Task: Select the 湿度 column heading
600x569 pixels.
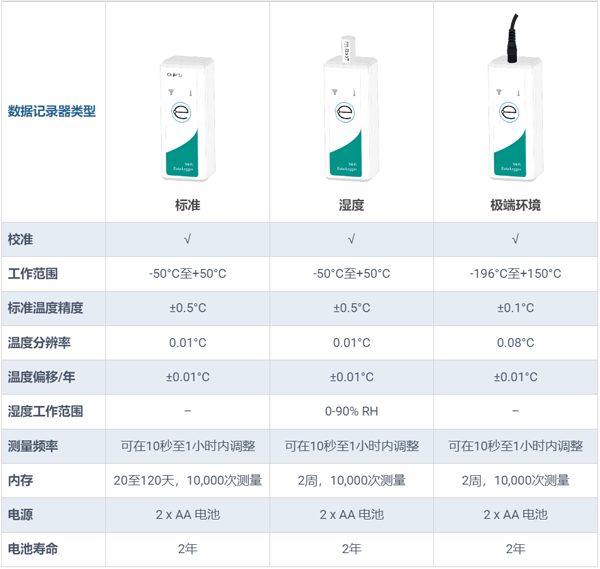Action: click(351, 205)
